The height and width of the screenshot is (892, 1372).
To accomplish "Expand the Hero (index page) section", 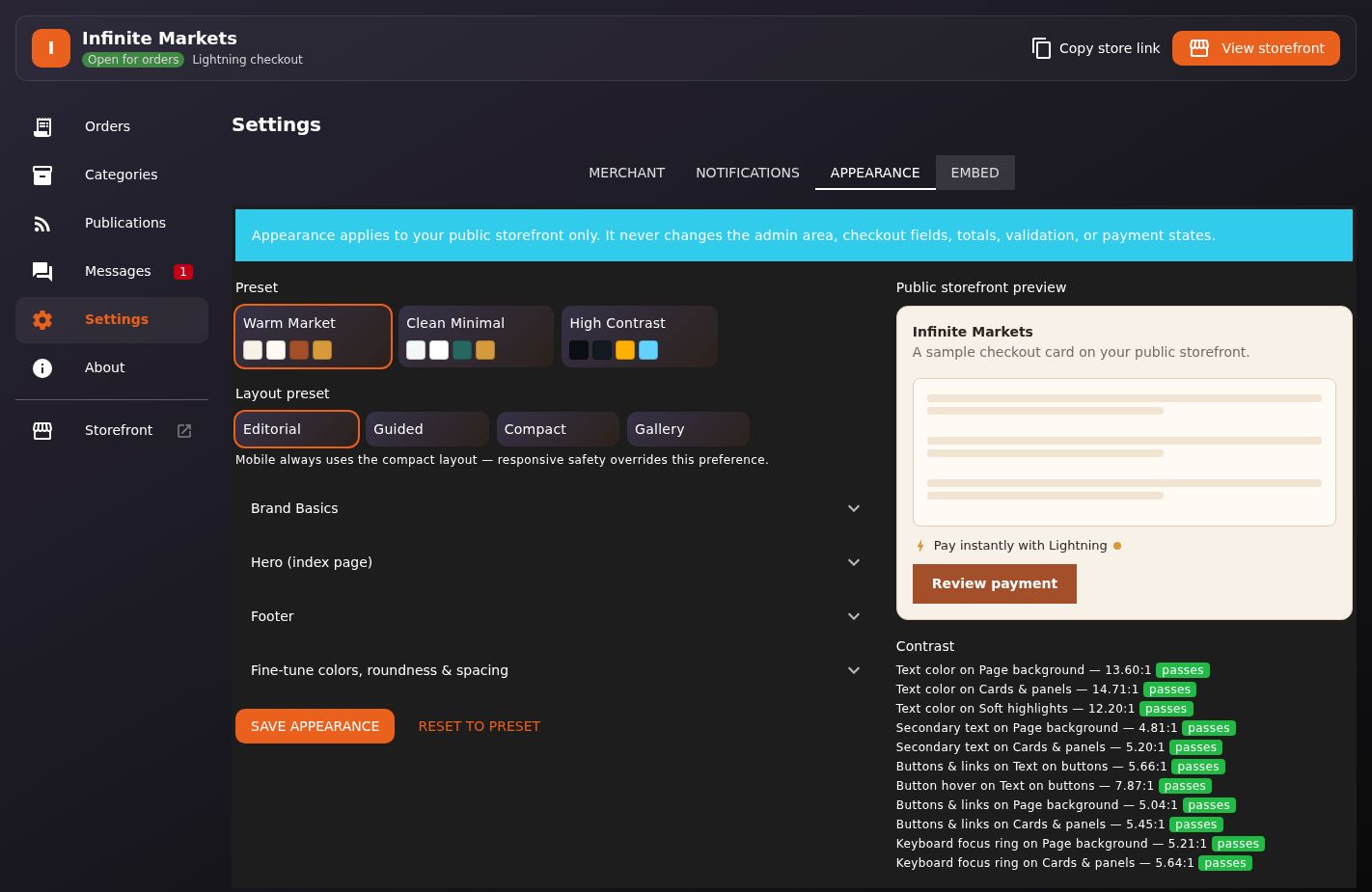I will [x=554, y=562].
